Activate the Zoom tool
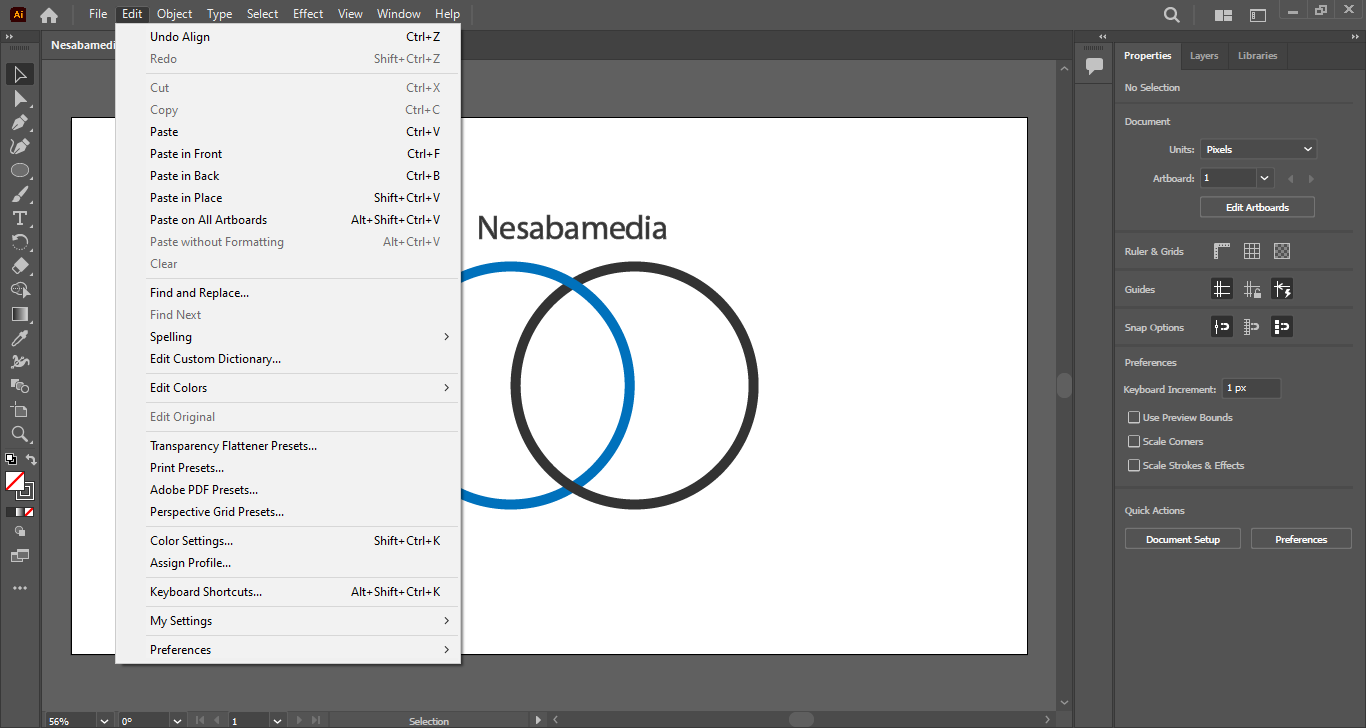The height and width of the screenshot is (728, 1366). coord(19,434)
